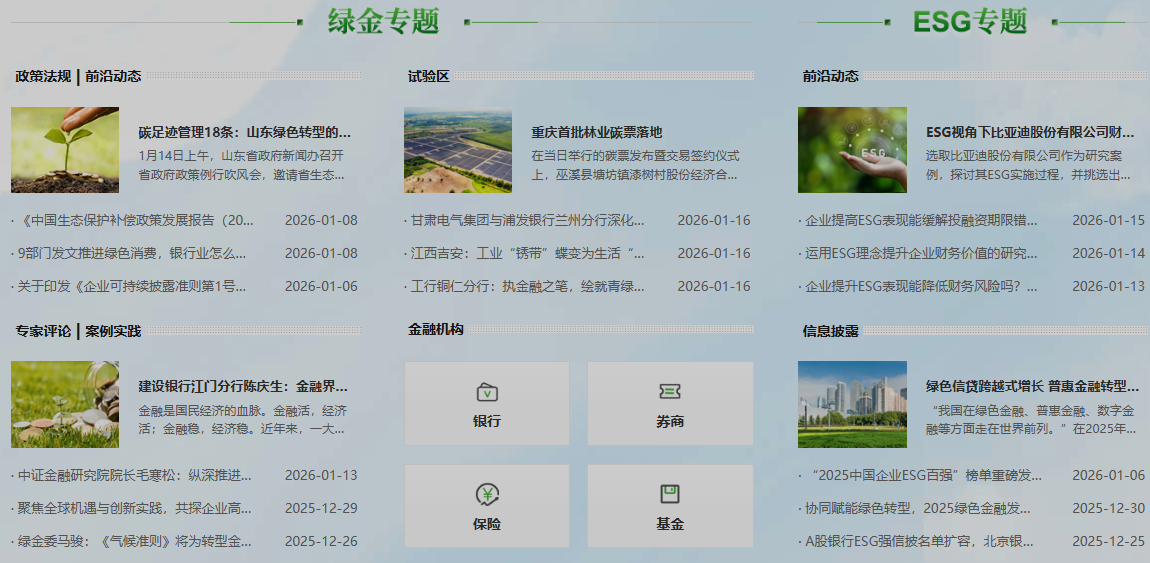Open headline 碳足迹管理18条：山东绿色转型的
The width and height of the screenshot is (1150, 563).
pos(244,133)
